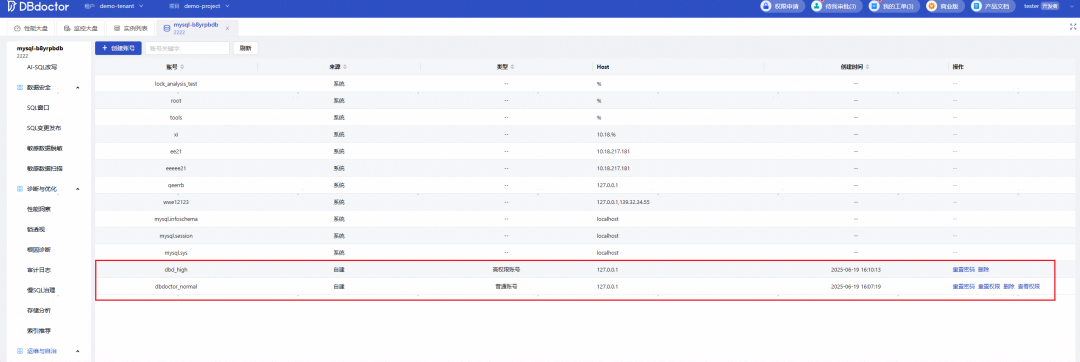Click the root account cell
This screenshot has width=1080, height=362.
176,100
